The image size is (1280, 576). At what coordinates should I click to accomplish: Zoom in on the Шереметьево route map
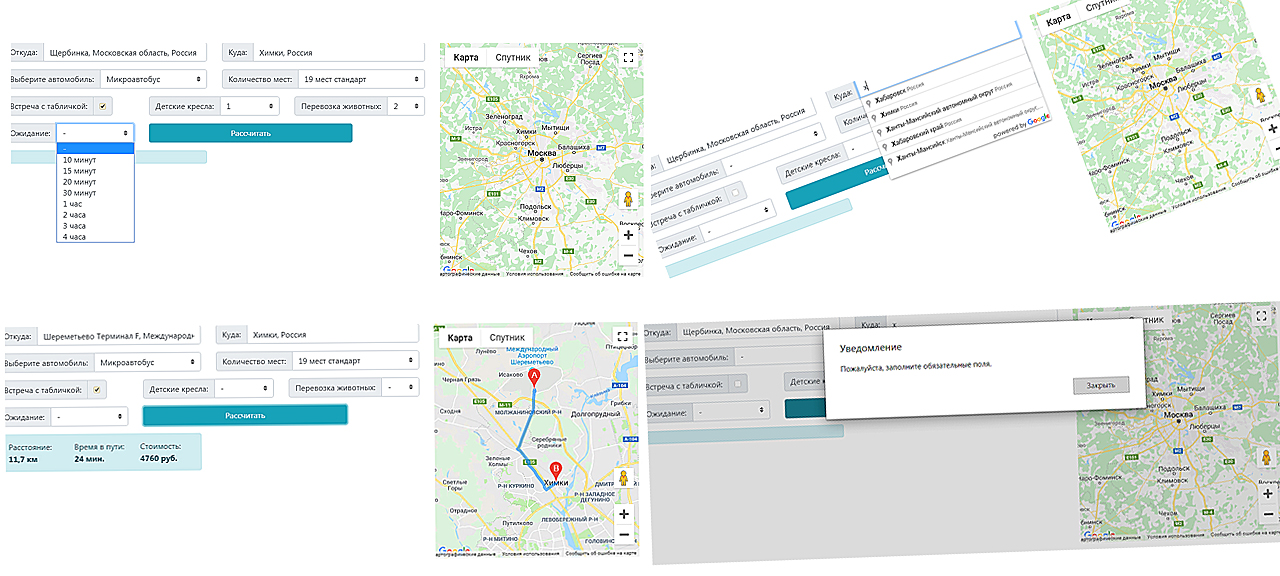[624, 514]
